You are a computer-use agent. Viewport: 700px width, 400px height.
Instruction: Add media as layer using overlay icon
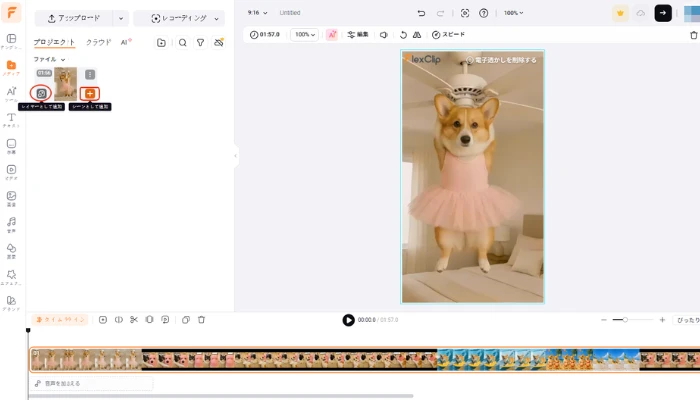click(41, 93)
